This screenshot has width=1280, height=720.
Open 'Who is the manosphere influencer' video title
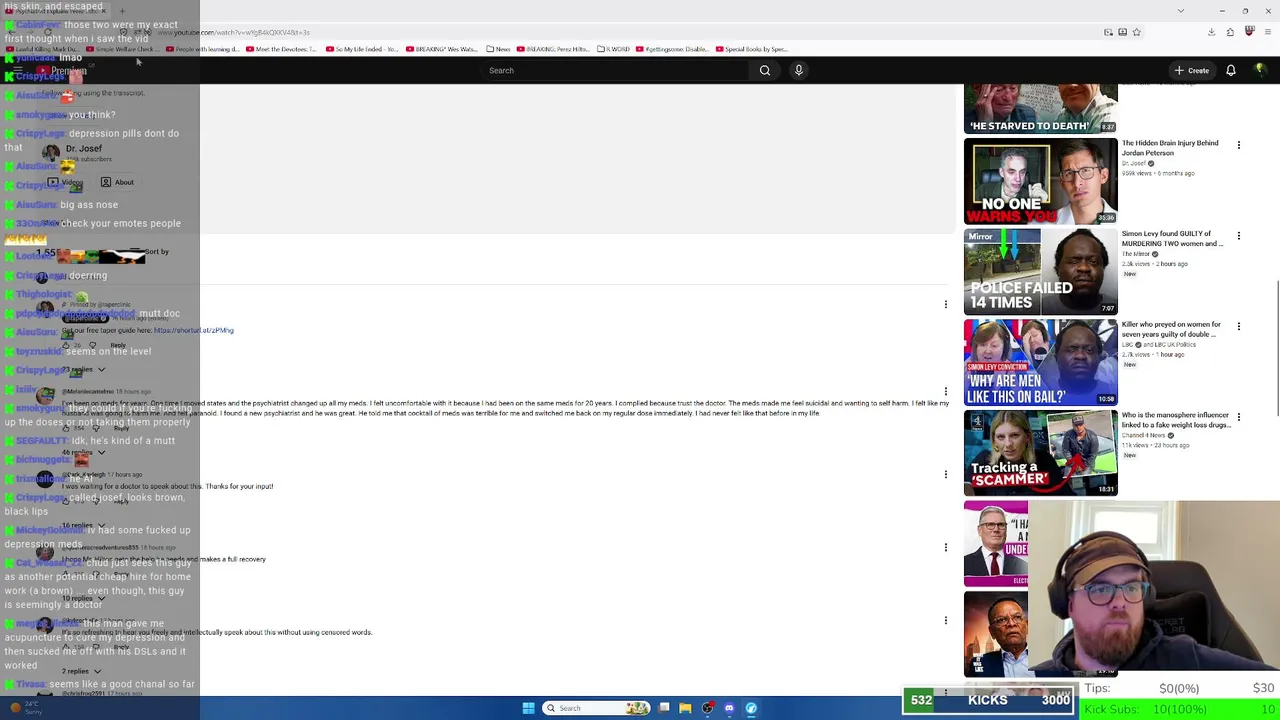[1176, 420]
